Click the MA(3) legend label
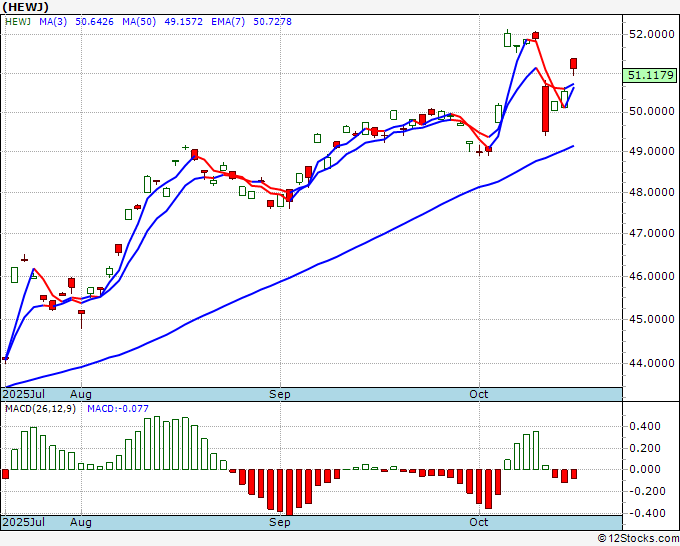 [x=53, y=21]
